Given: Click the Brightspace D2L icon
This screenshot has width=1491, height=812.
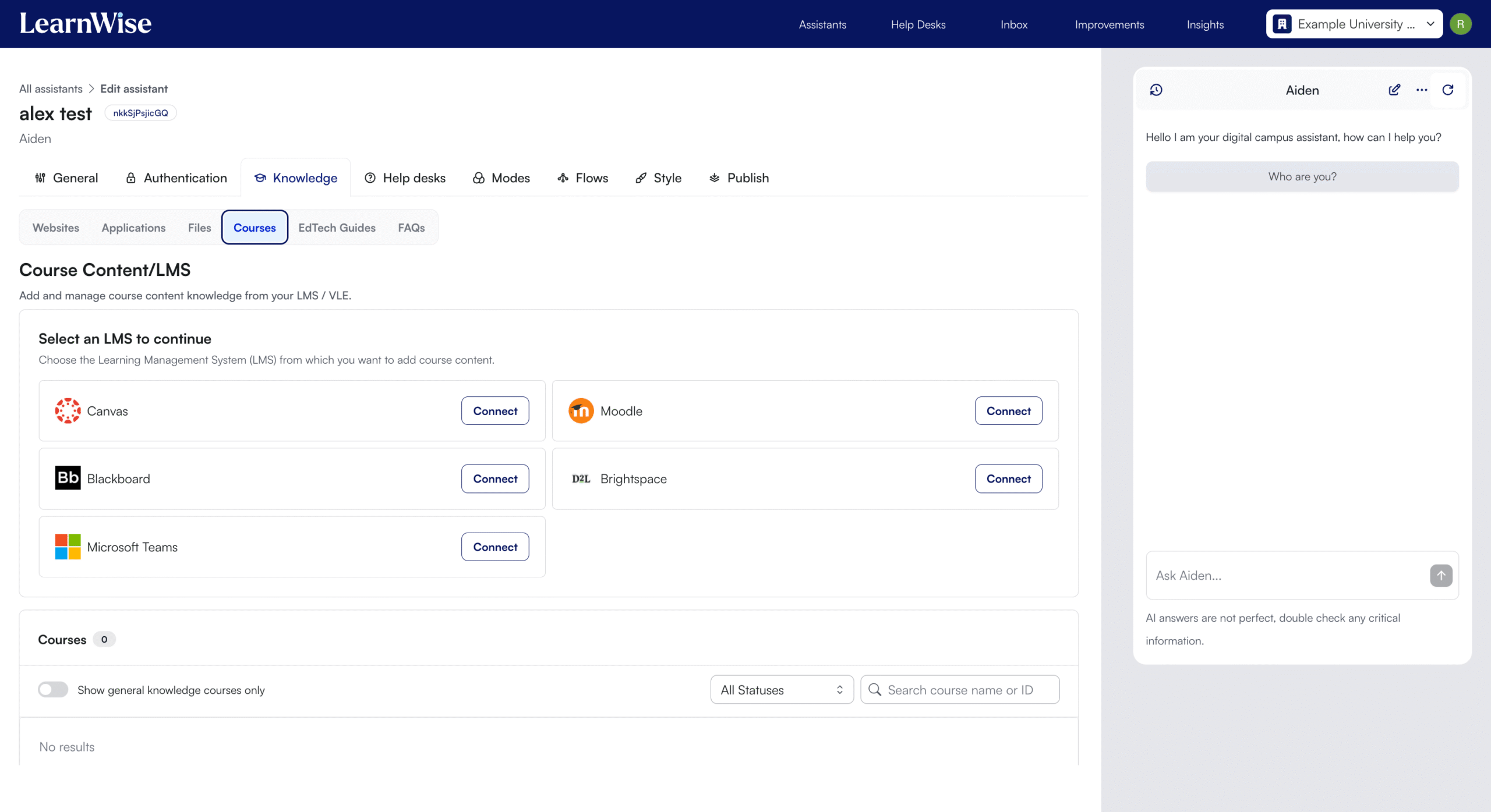Looking at the screenshot, I should 581,478.
